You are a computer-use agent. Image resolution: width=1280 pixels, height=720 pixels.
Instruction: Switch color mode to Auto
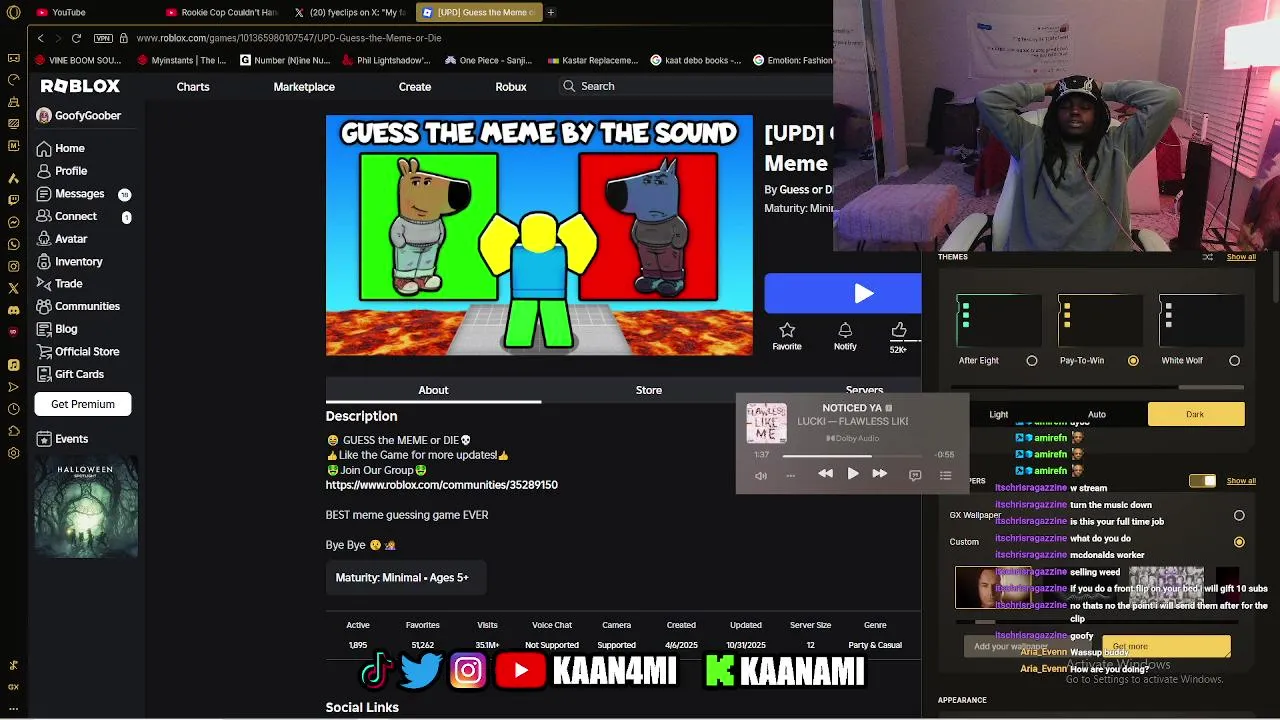coord(1097,414)
